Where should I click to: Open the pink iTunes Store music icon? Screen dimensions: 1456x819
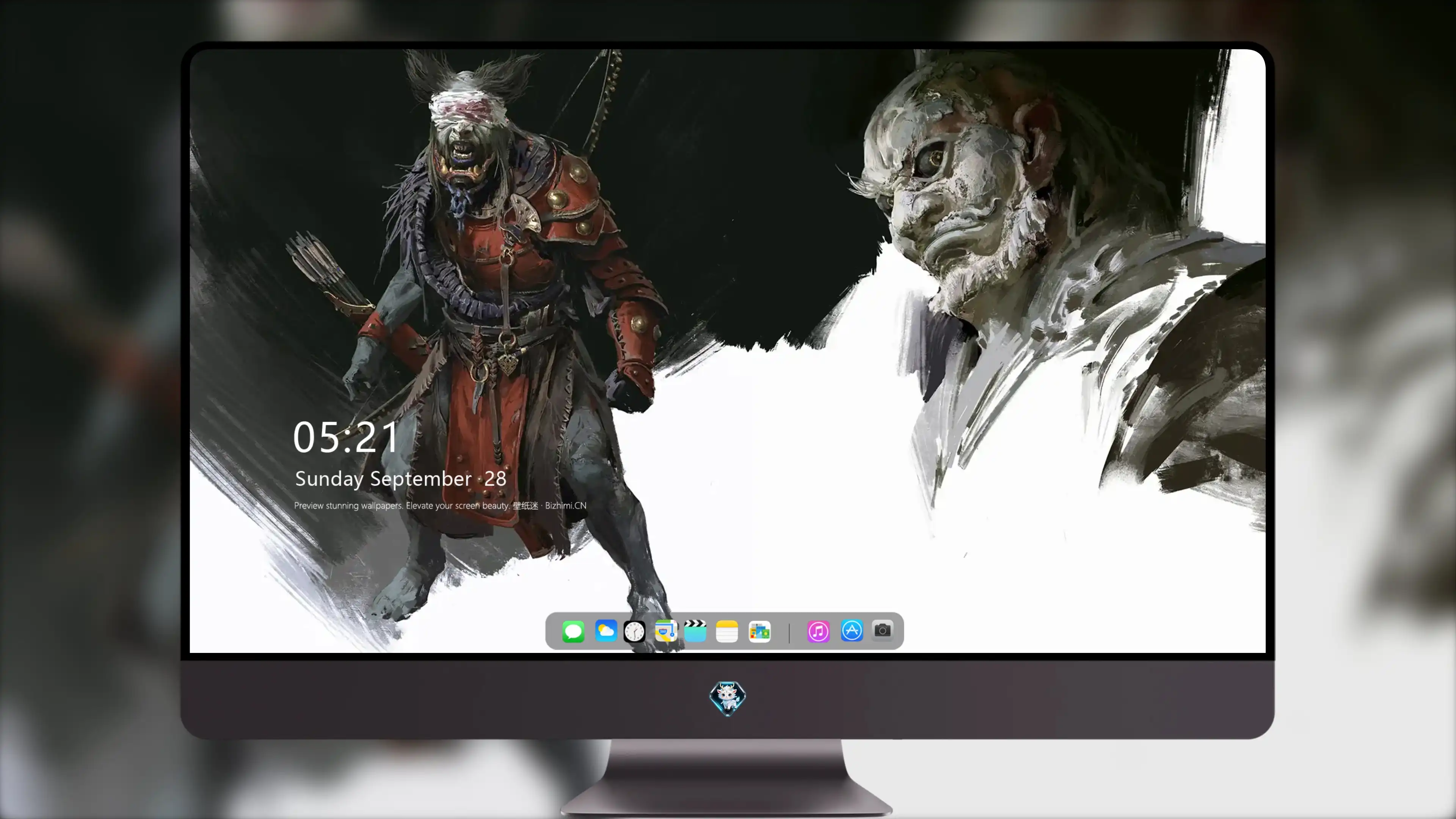pos(819,631)
